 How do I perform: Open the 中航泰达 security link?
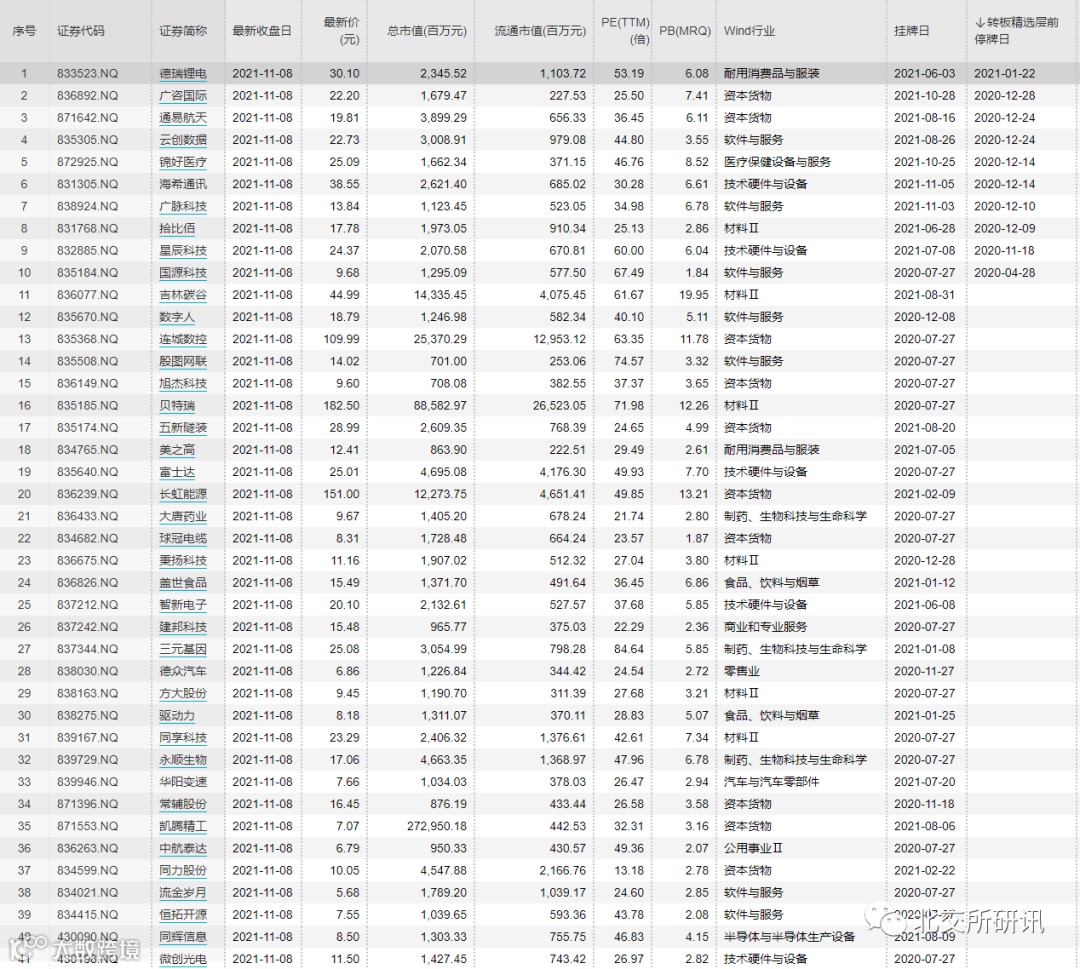[x=183, y=848]
